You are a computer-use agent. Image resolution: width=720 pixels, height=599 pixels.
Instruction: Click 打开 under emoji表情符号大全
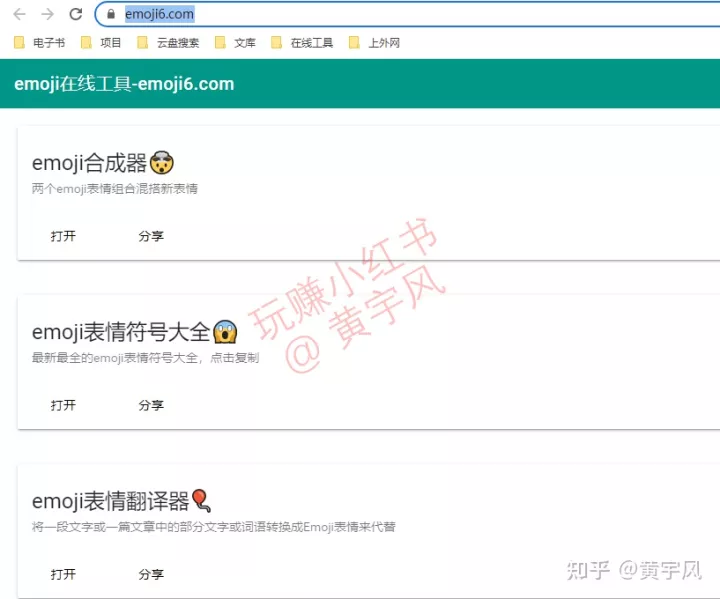click(63, 405)
